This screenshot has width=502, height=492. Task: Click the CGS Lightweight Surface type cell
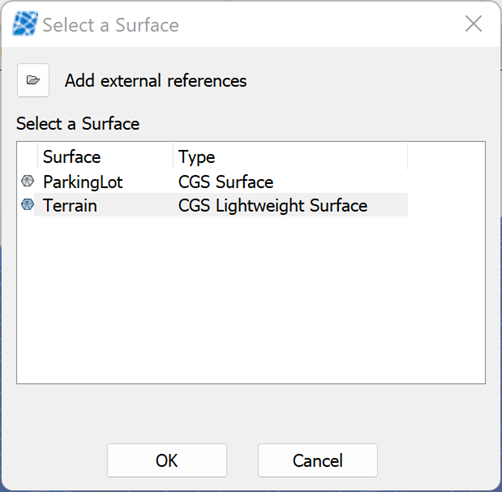(273, 205)
